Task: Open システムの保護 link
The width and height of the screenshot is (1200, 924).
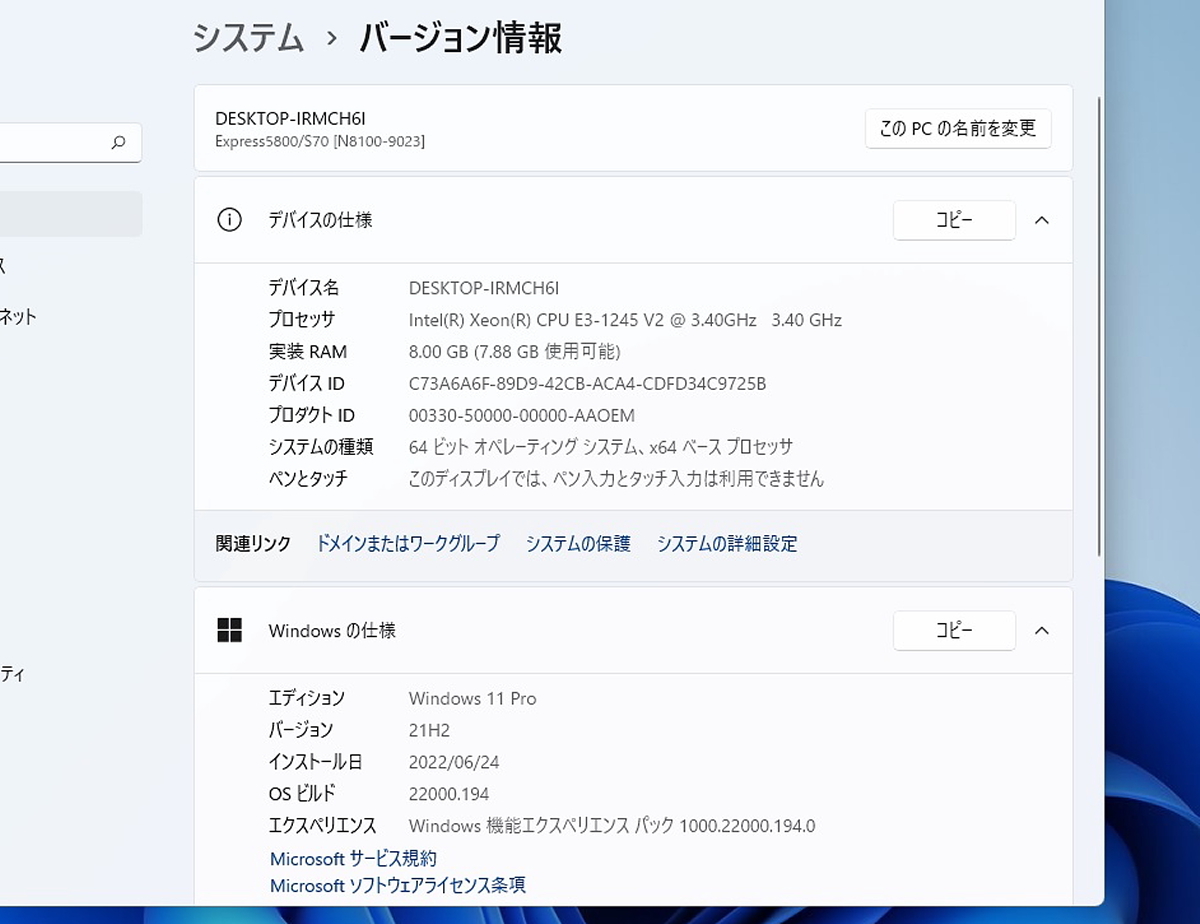Action: (x=578, y=544)
